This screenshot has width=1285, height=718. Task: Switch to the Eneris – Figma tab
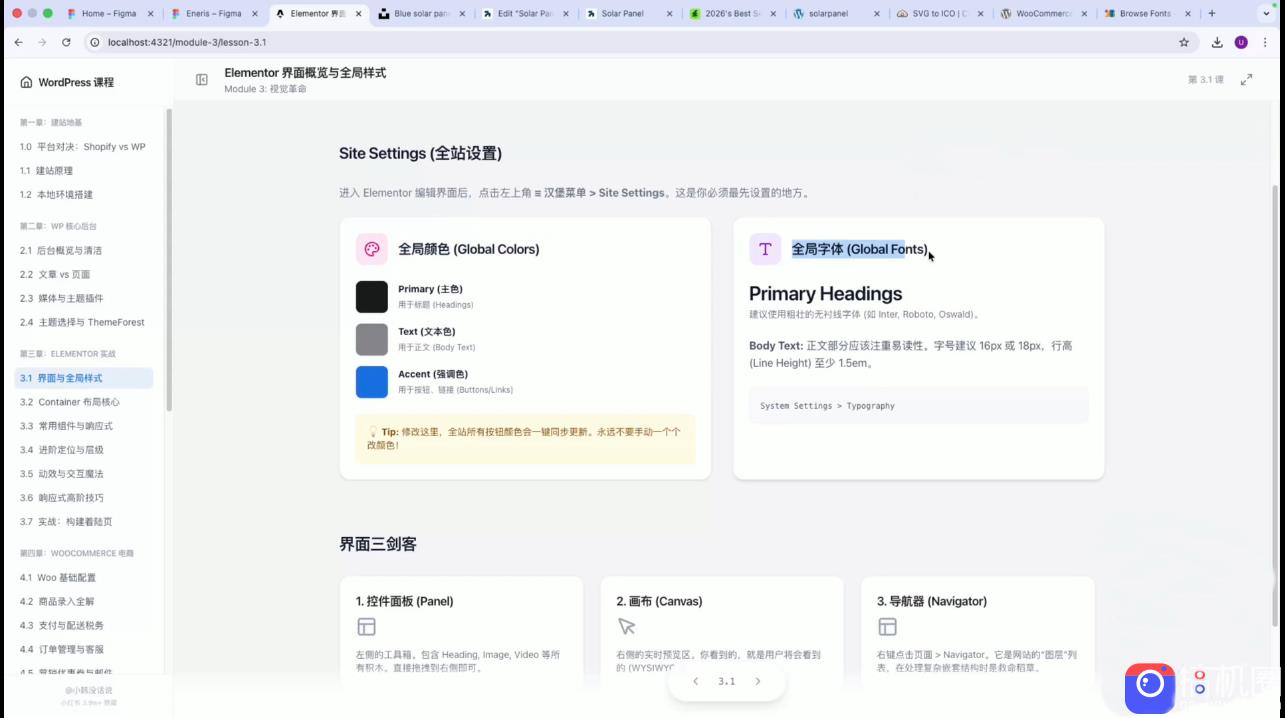coord(216,14)
